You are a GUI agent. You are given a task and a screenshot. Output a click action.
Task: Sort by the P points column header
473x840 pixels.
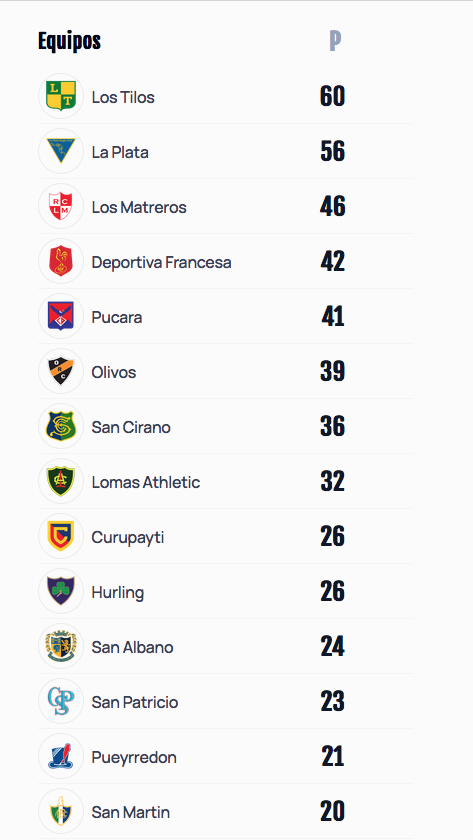pyautogui.click(x=335, y=41)
